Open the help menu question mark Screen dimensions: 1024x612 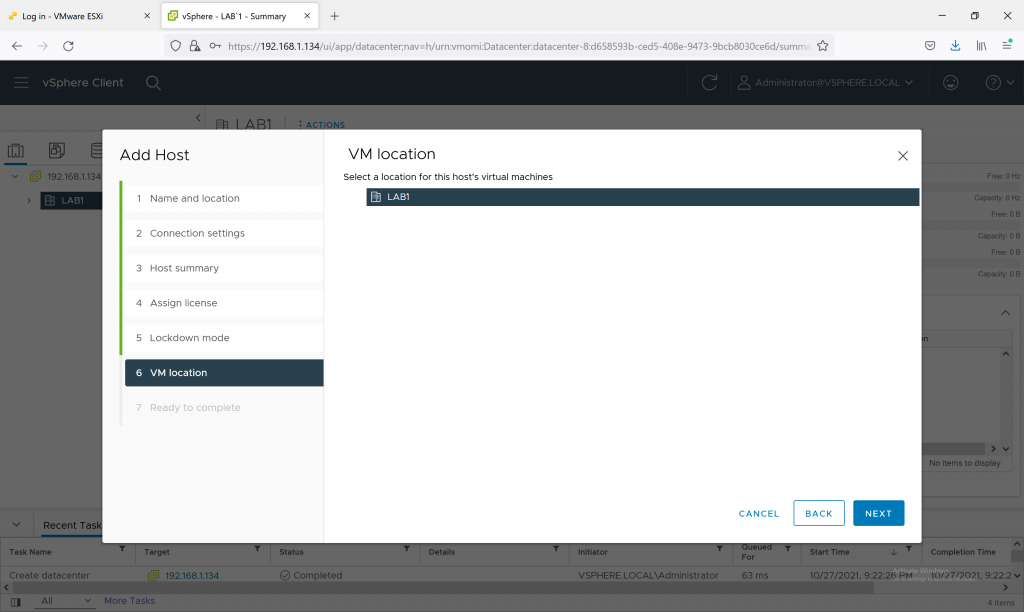click(x=999, y=83)
